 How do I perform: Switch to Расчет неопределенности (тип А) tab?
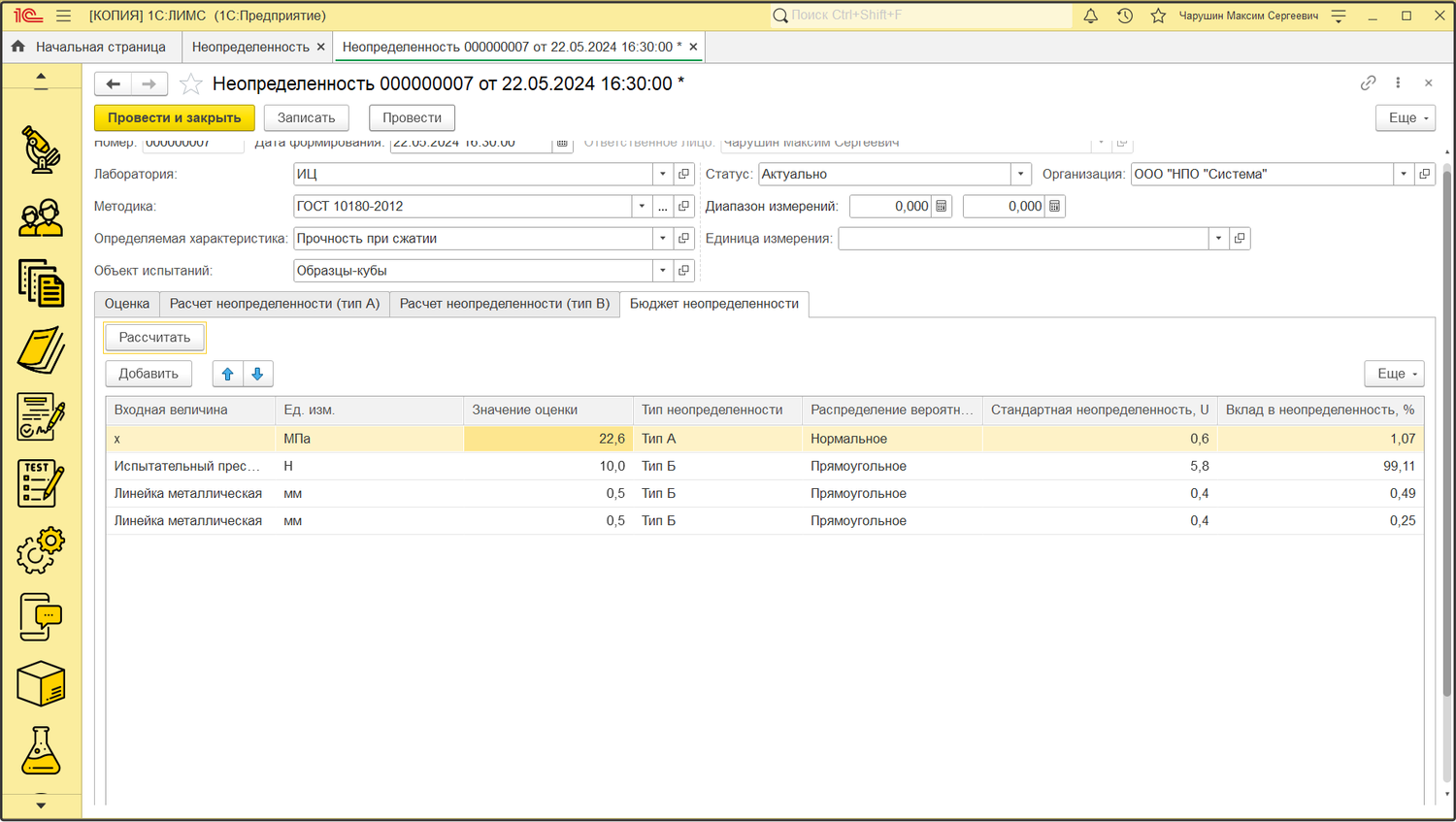point(275,304)
